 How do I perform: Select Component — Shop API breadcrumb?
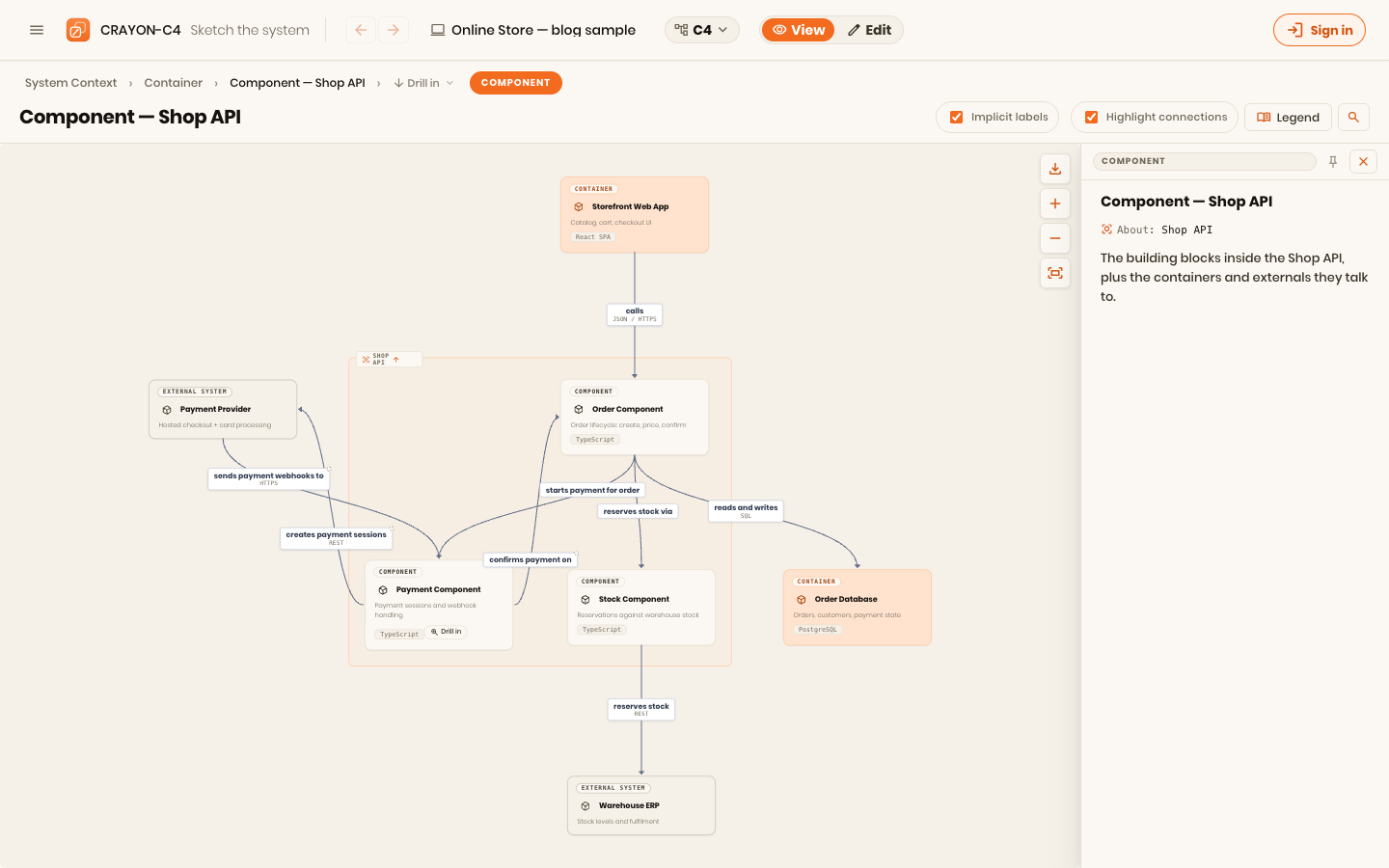tap(297, 83)
